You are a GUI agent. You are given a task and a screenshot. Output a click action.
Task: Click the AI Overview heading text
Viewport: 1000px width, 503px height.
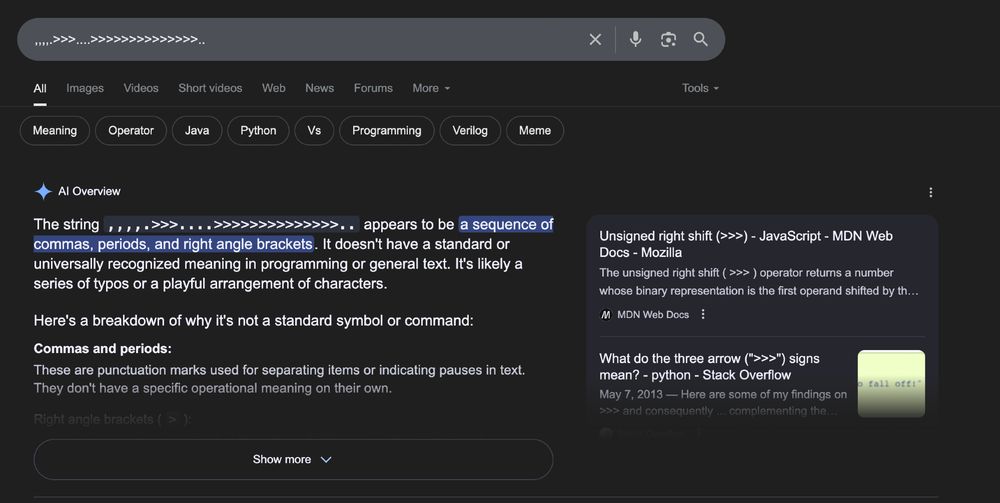tap(89, 191)
